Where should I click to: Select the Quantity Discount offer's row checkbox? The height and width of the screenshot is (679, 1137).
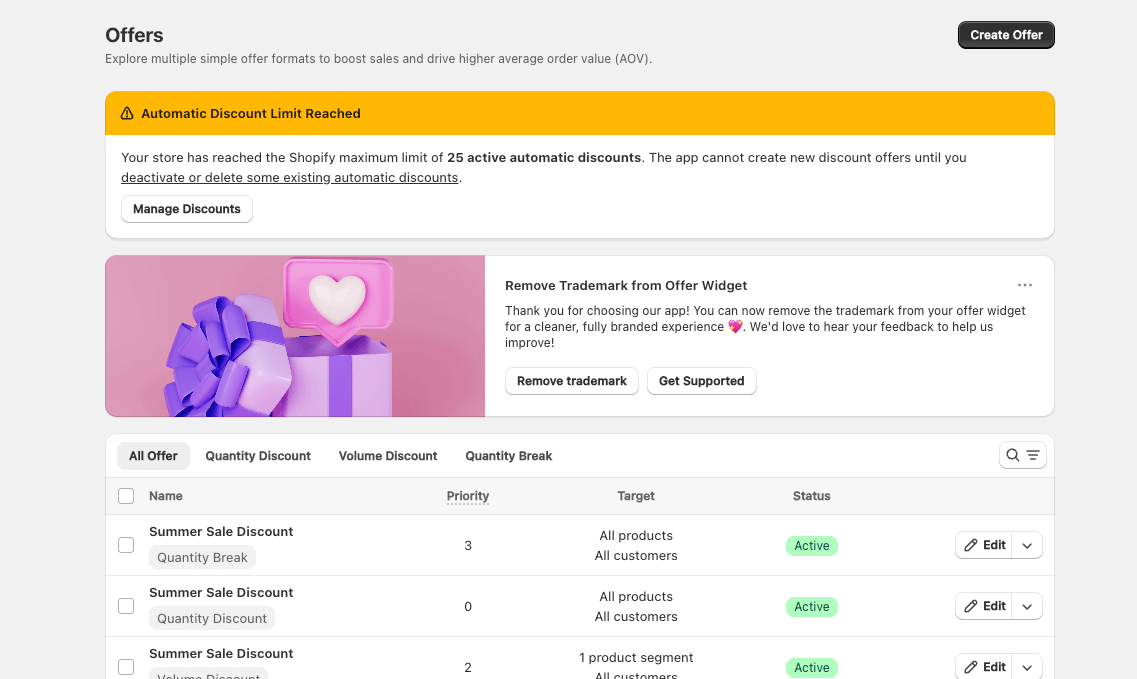(x=125, y=606)
